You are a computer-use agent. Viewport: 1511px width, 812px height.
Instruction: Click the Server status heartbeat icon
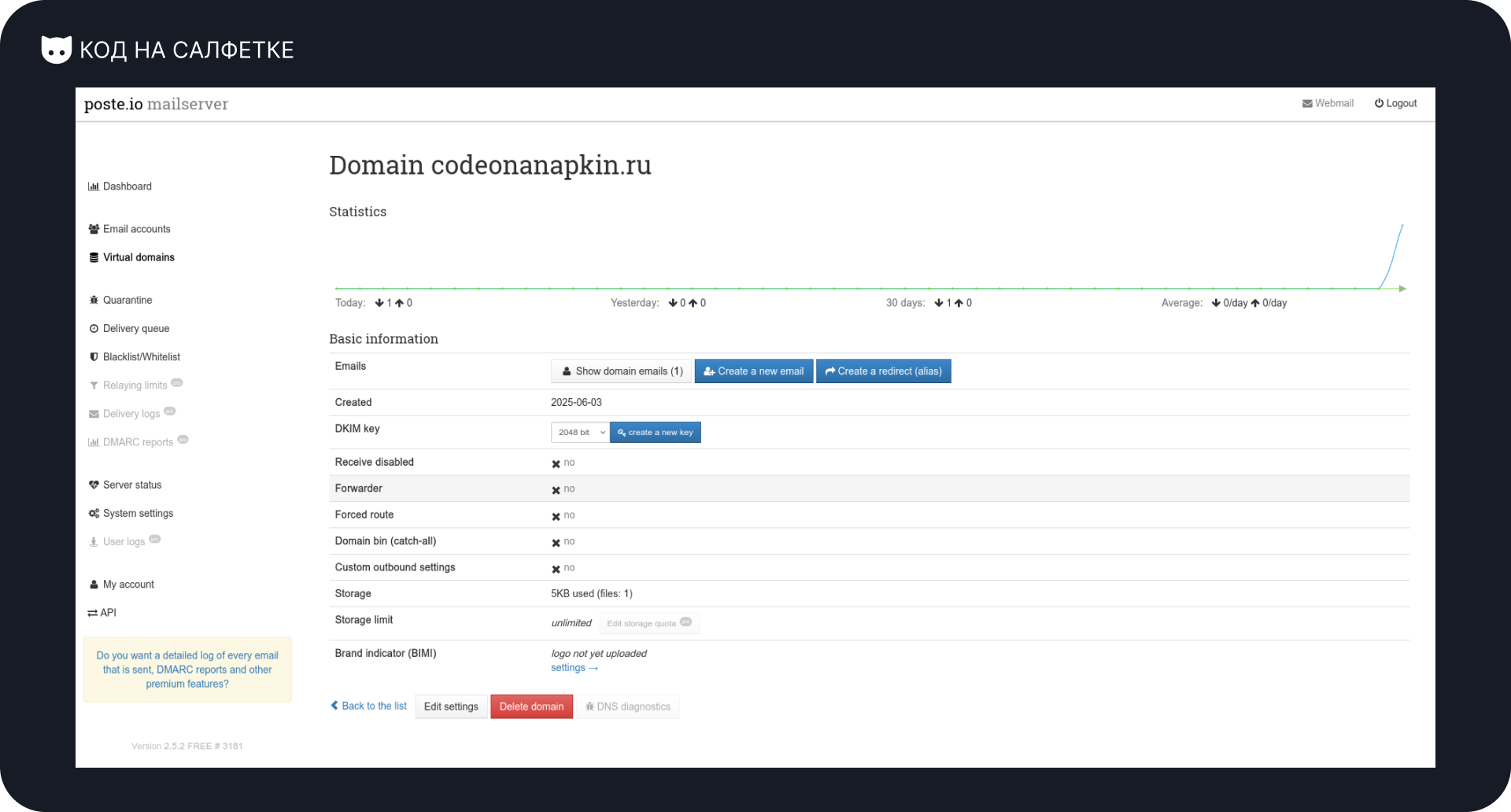coord(94,485)
